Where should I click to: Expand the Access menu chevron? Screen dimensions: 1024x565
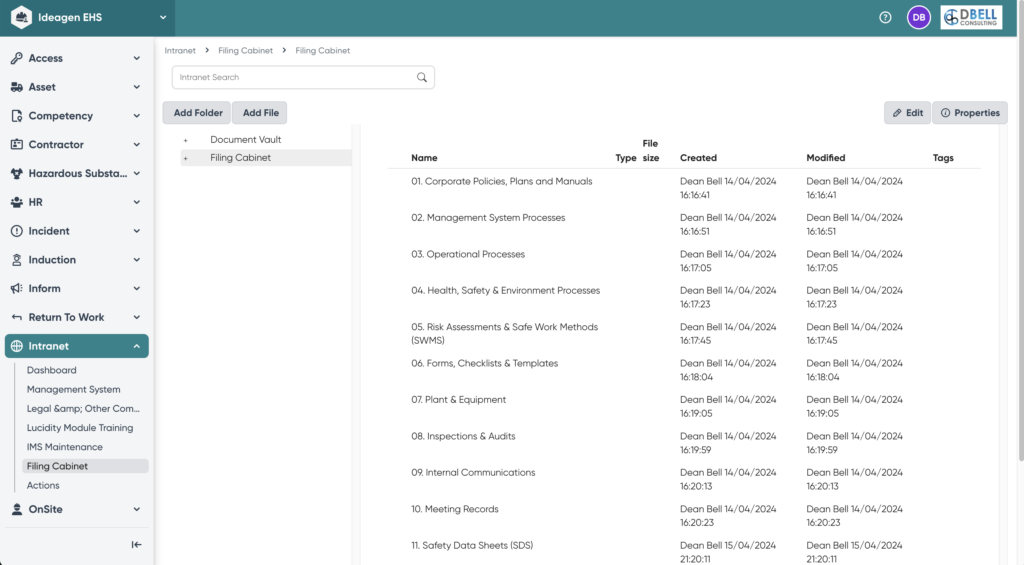tap(136, 58)
